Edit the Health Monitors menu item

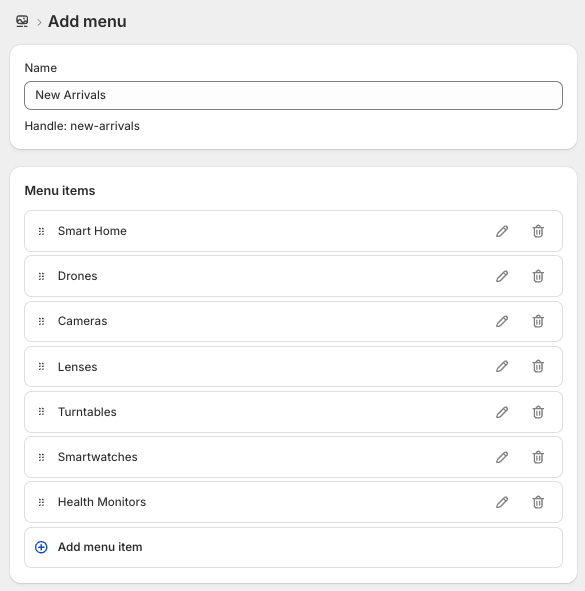point(502,502)
